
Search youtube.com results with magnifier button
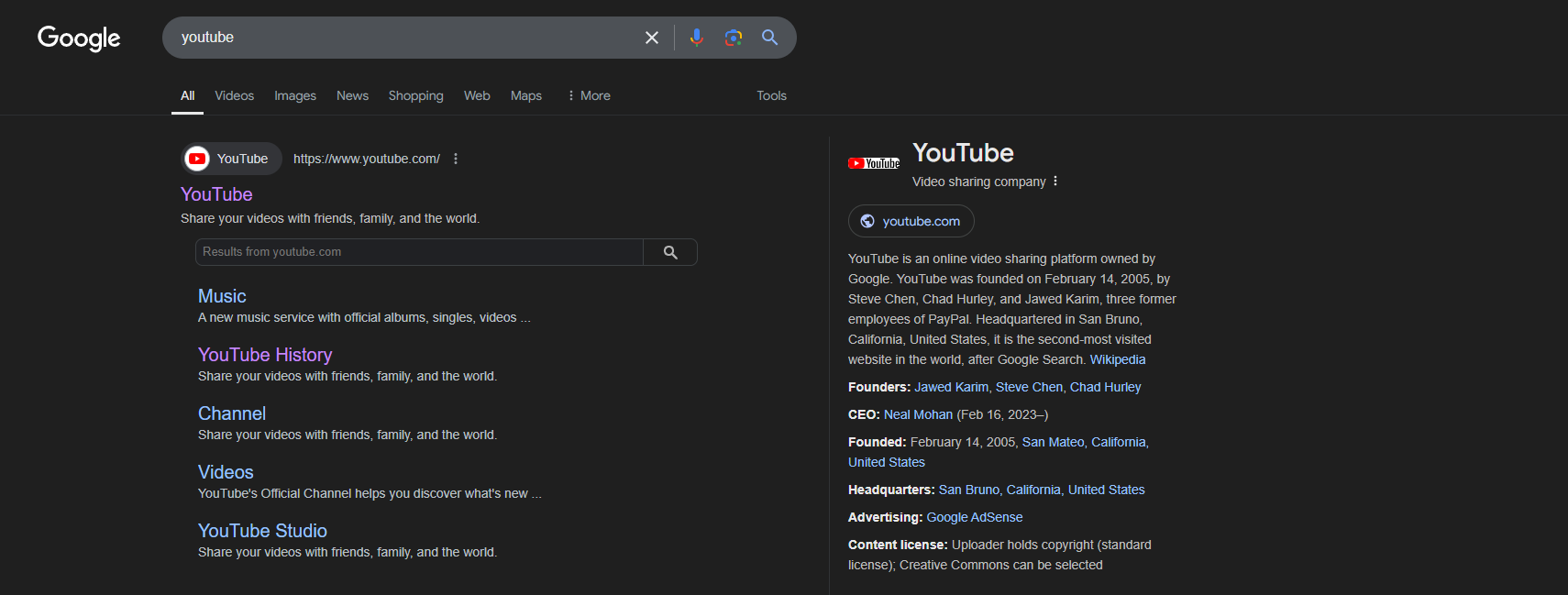tap(670, 252)
